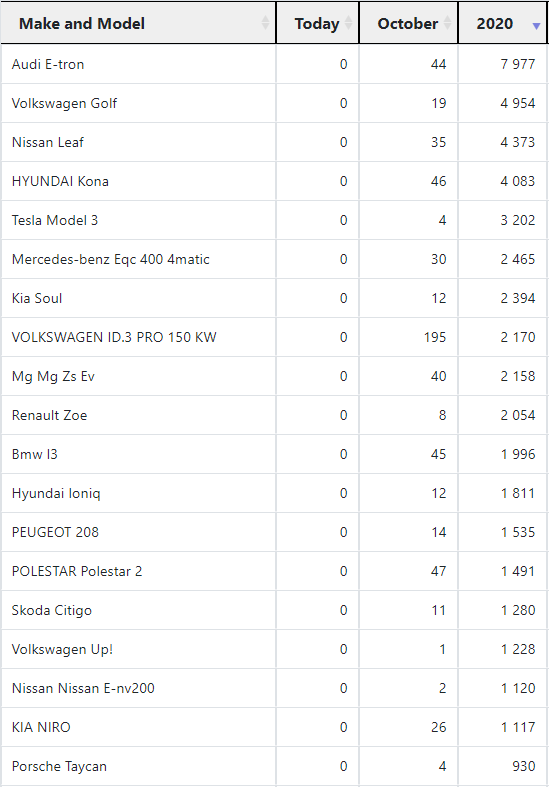Sort by the October column header
The width and height of the screenshot is (549, 787).
[408, 23]
